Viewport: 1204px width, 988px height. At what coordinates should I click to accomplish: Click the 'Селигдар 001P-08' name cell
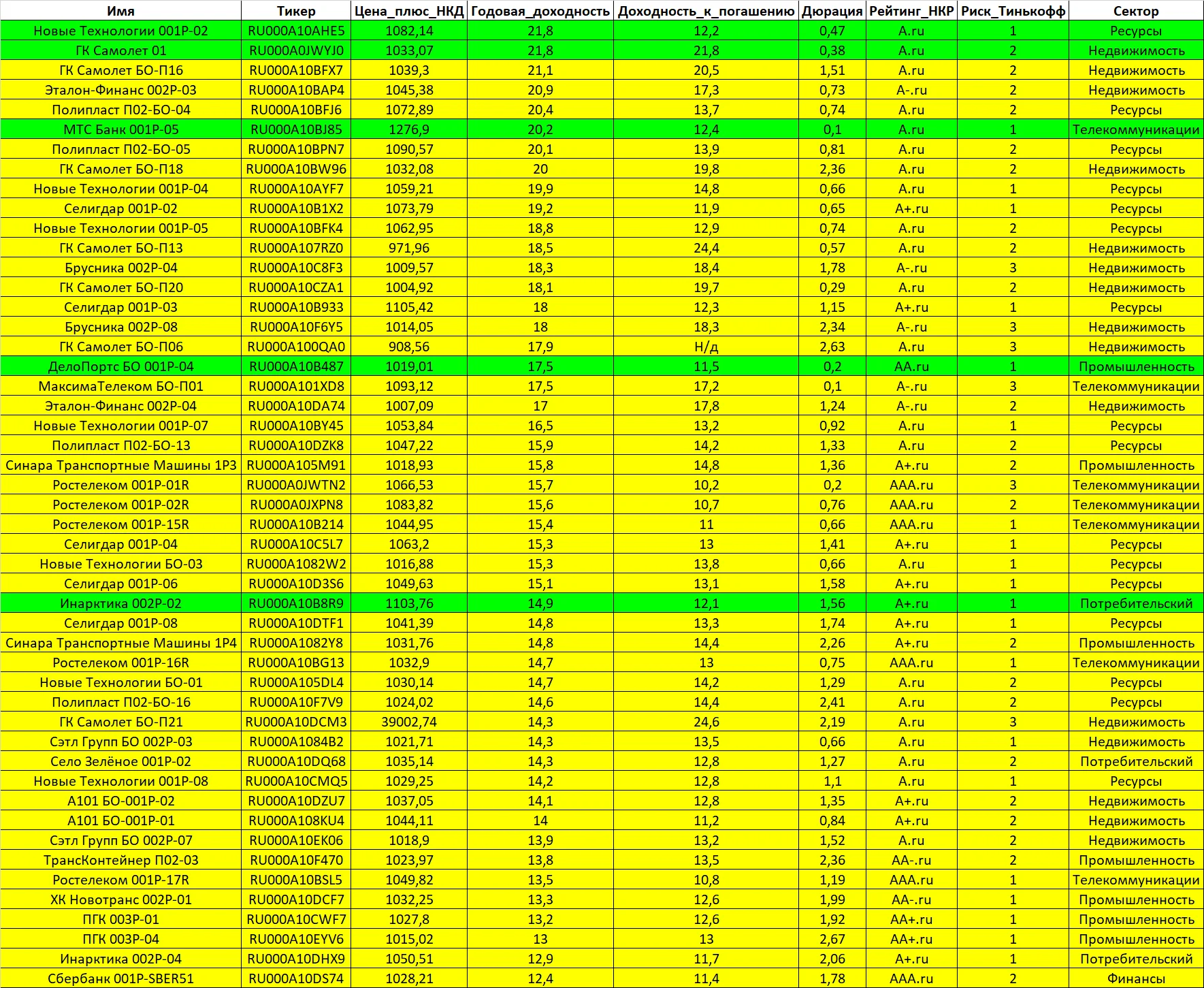click(121, 623)
